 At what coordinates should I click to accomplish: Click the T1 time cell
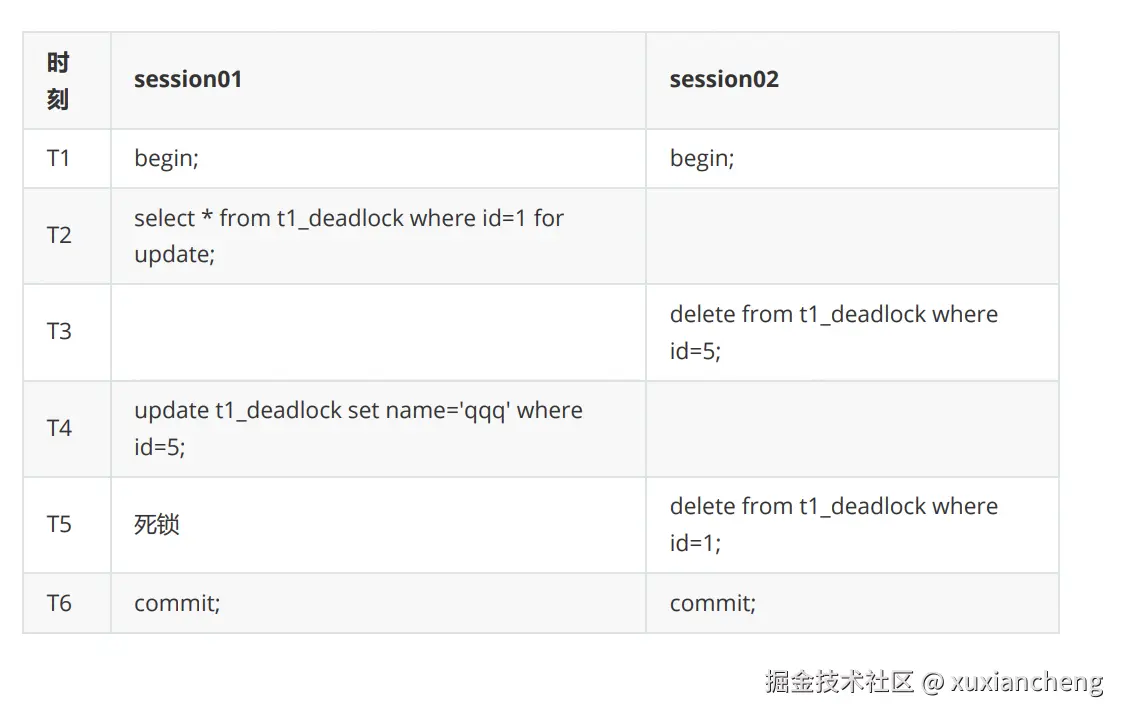click(59, 158)
